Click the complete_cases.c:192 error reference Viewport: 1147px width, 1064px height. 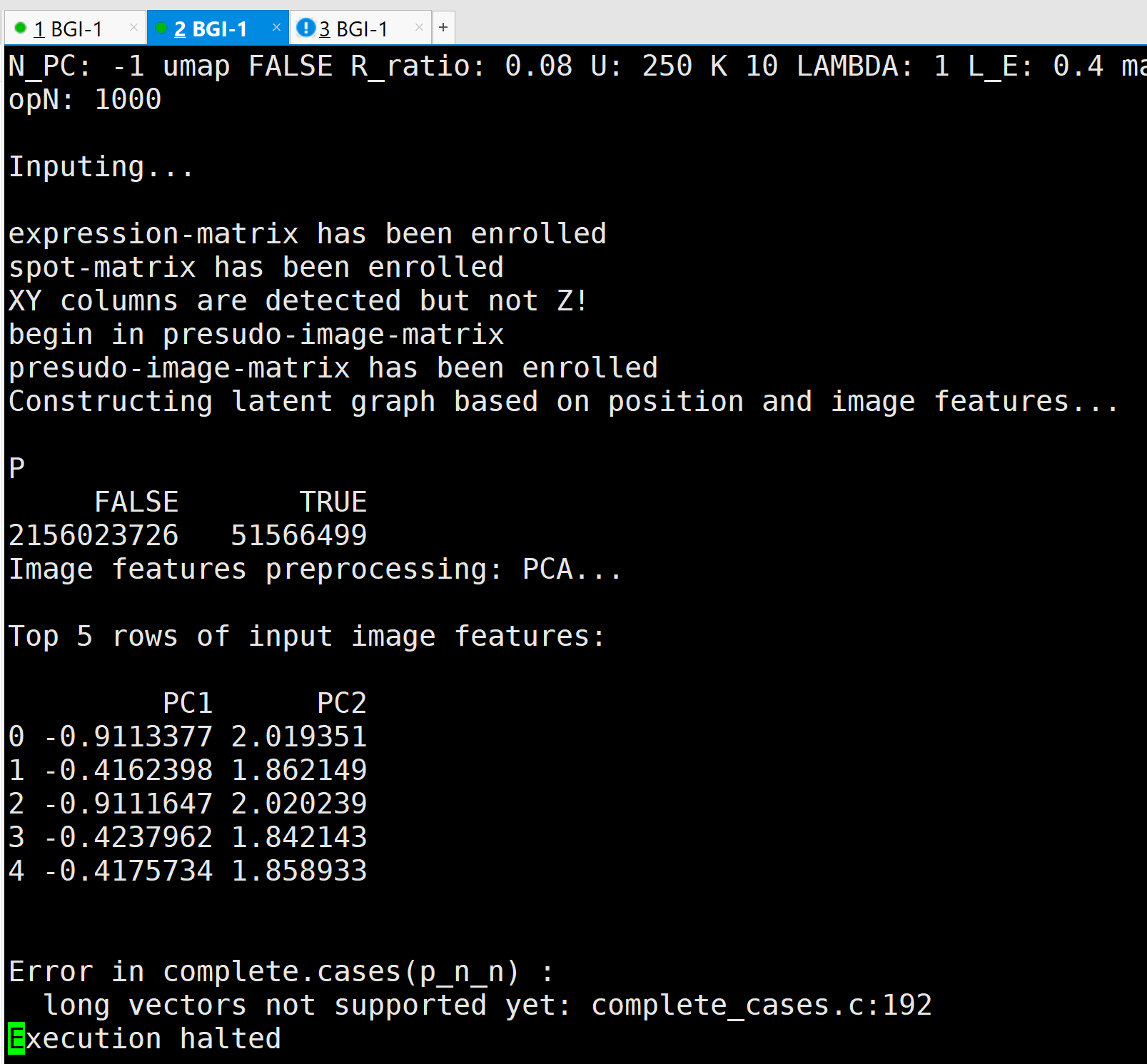pyautogui.click(x=760, y=1004)
